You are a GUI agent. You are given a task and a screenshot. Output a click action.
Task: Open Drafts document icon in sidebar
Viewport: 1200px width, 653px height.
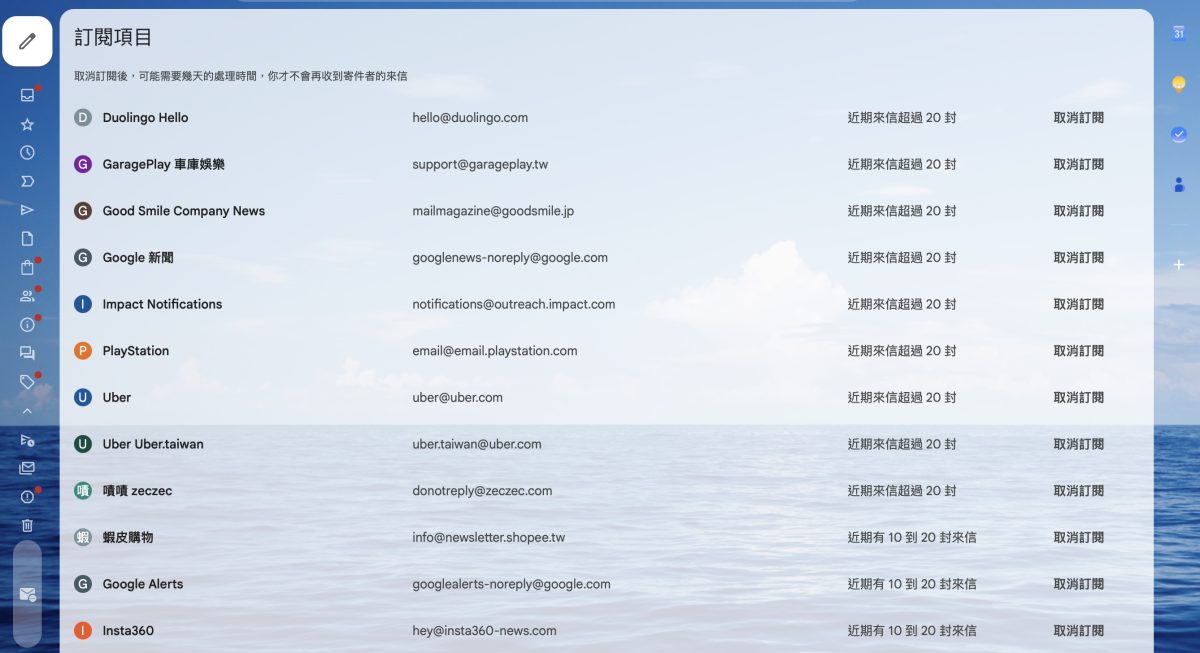27,238
